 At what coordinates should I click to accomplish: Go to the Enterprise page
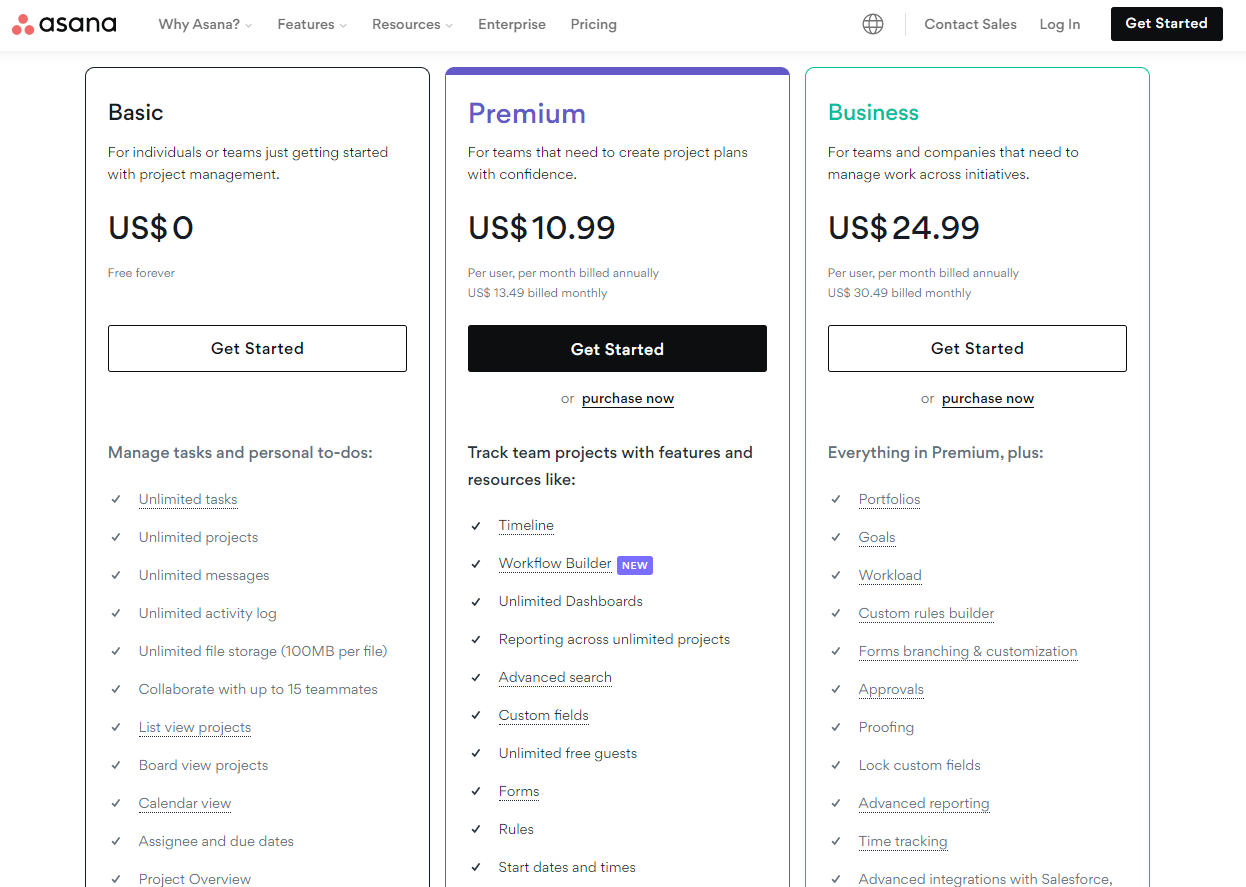pyautogui.click(x=512, y=24)
